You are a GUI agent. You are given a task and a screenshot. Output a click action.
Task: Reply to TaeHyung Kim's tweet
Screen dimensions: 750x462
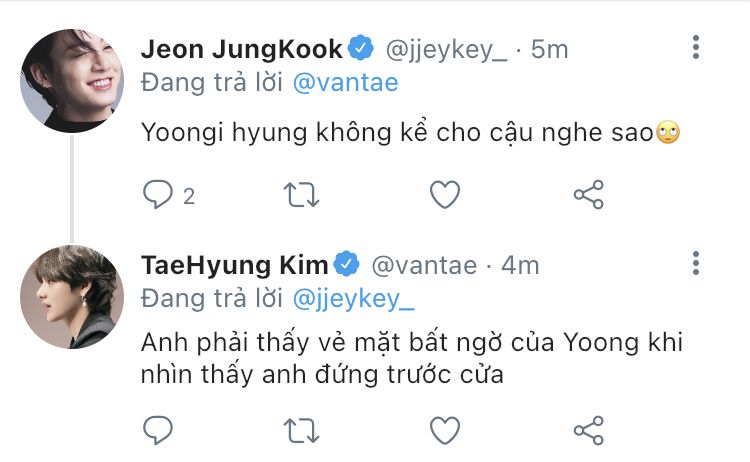point(159,430)
